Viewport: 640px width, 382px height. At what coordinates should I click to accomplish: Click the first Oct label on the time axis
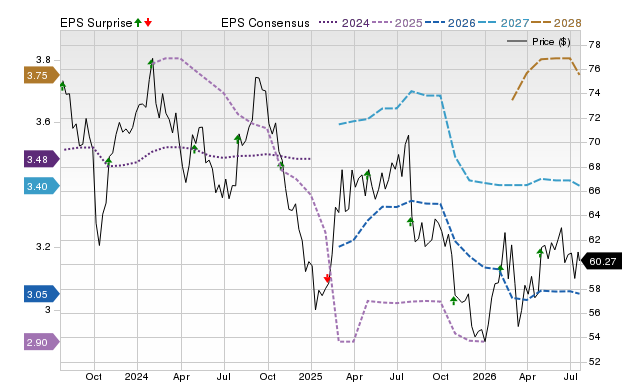pyautogui.click(x=93, y=376)
